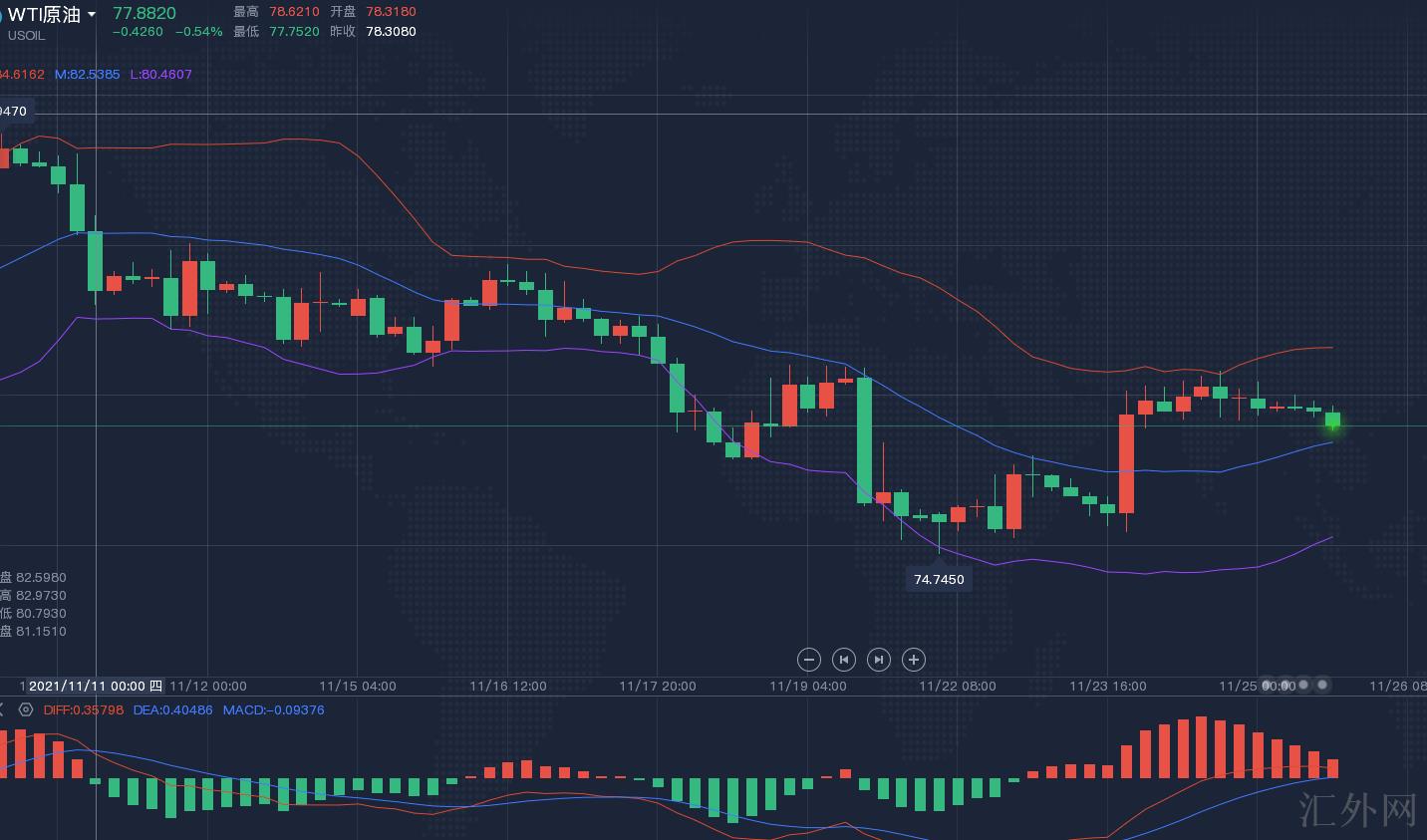Click the DEA value label

click(172, 709)
